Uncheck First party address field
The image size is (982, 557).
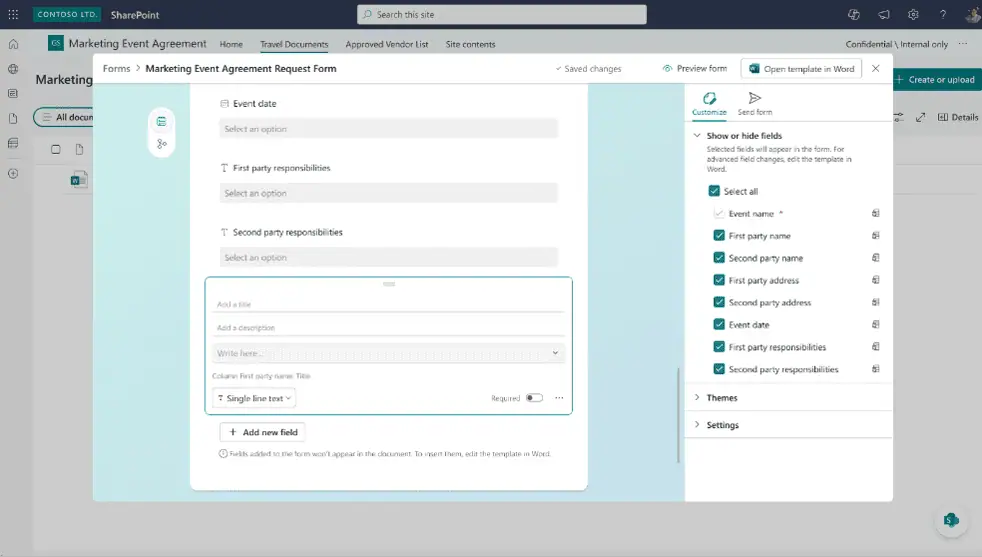click(719, 280)
